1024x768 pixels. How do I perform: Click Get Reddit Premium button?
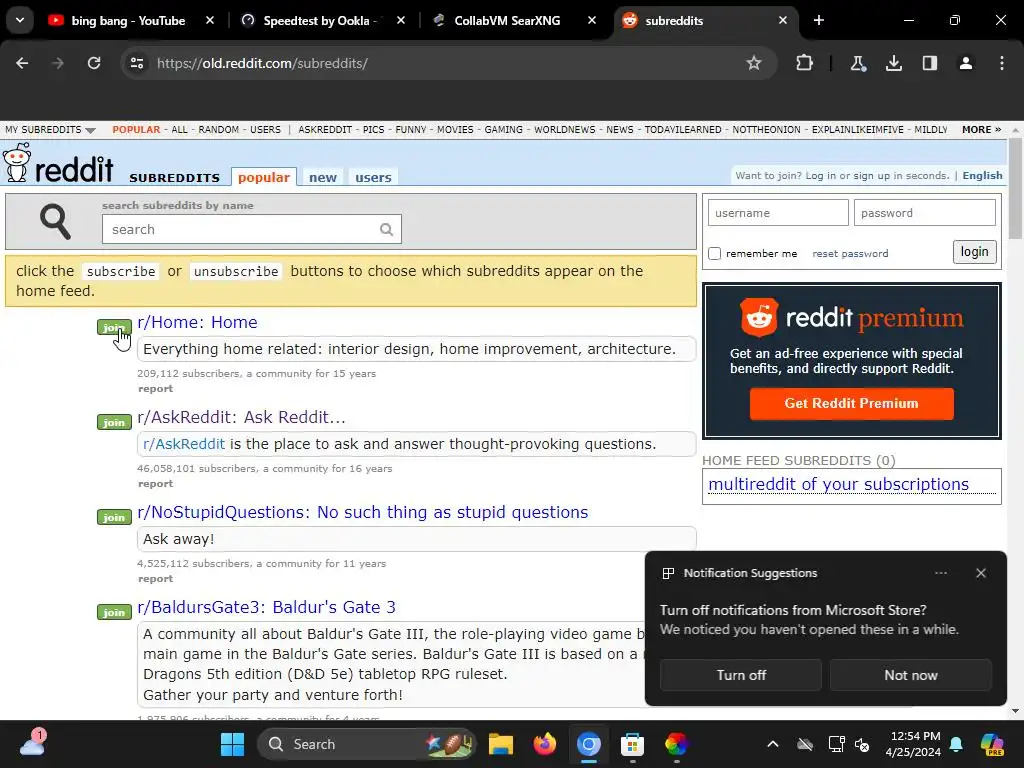pyautogui.click(x=852, y=404)
